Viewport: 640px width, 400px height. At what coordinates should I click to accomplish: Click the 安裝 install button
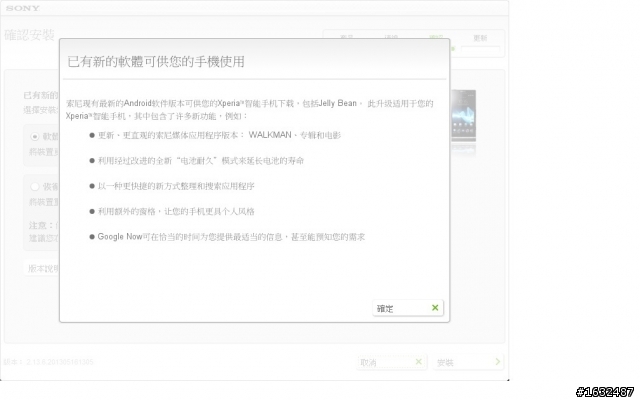[469, 362]
